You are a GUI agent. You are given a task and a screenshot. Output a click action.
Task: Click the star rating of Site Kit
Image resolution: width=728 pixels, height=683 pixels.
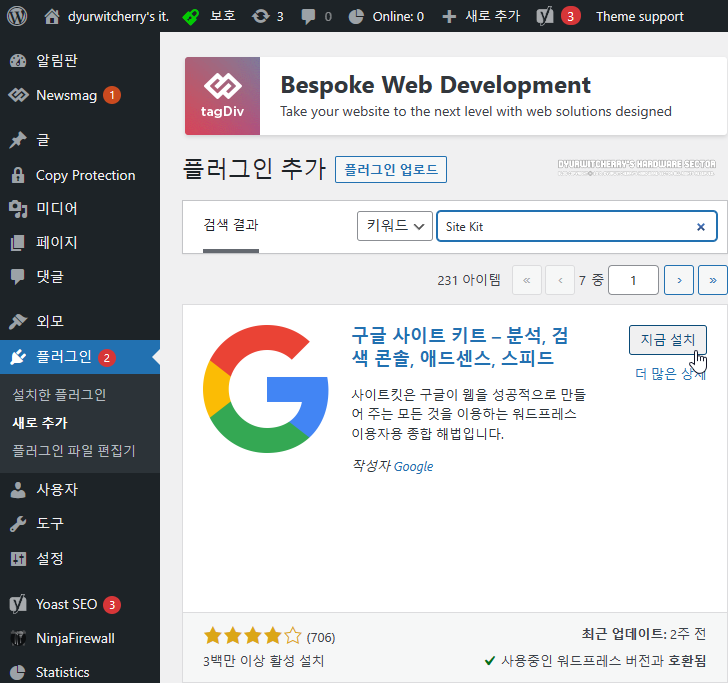[253, 636]
